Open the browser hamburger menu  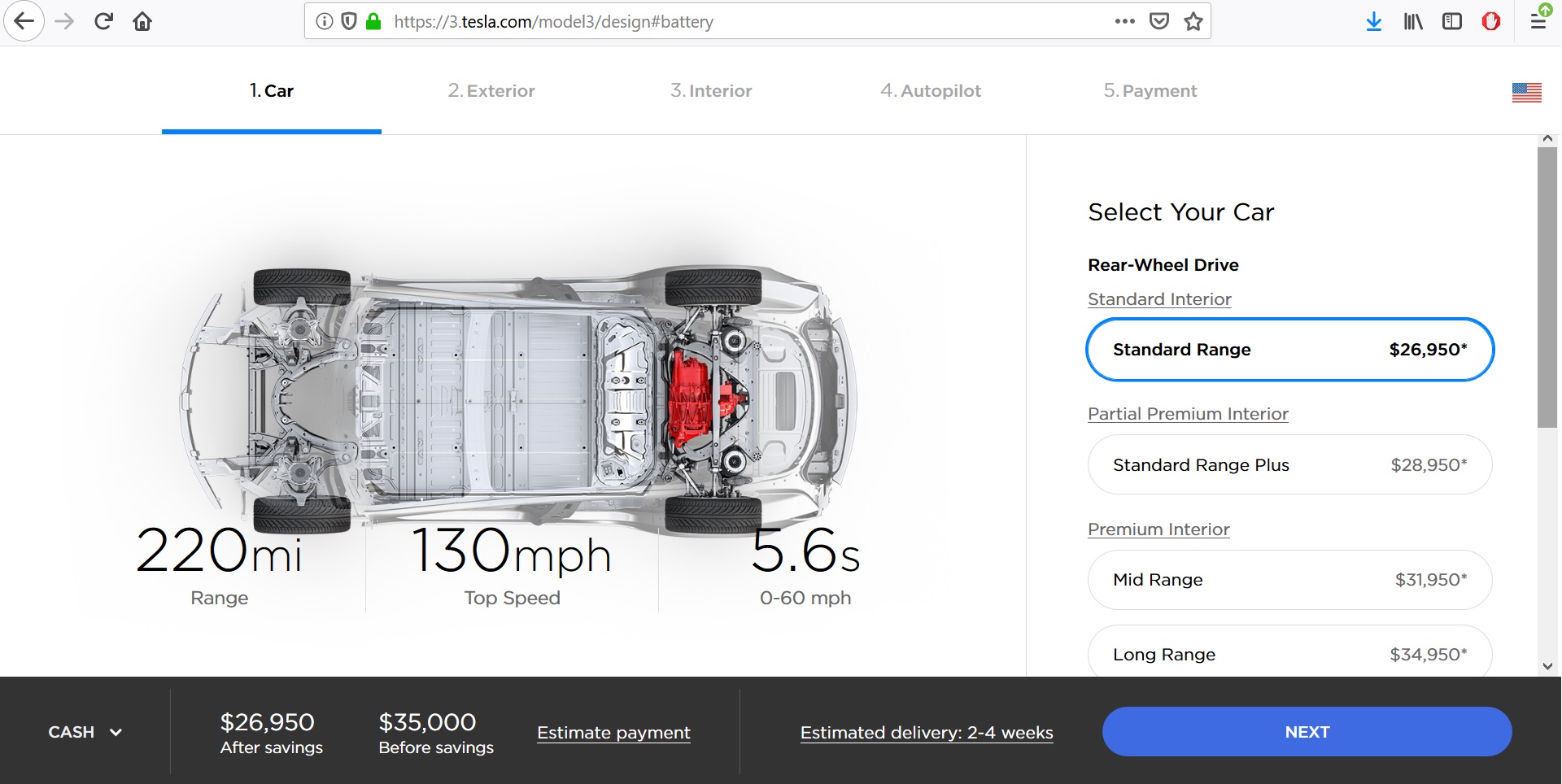pyautogui.click(x=1538, y=22)
